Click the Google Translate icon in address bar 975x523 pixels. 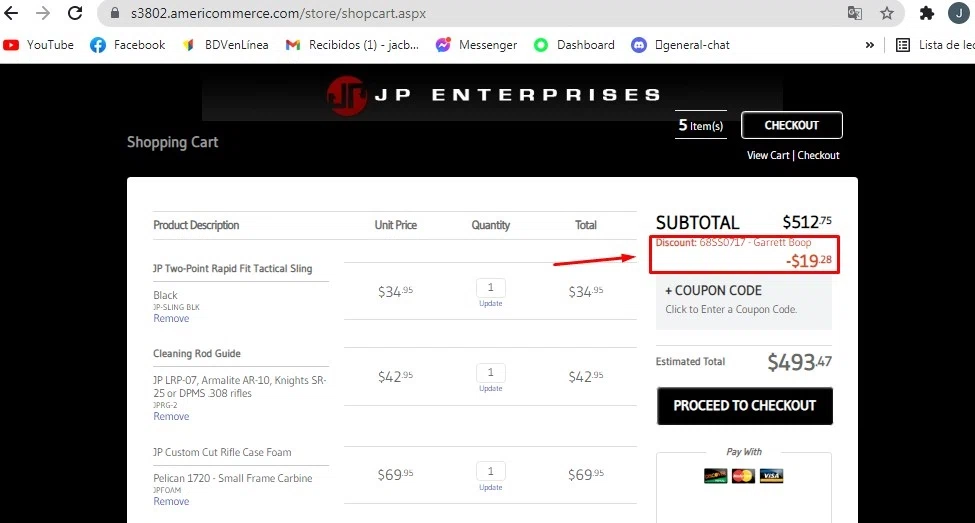tap(855, 14)
